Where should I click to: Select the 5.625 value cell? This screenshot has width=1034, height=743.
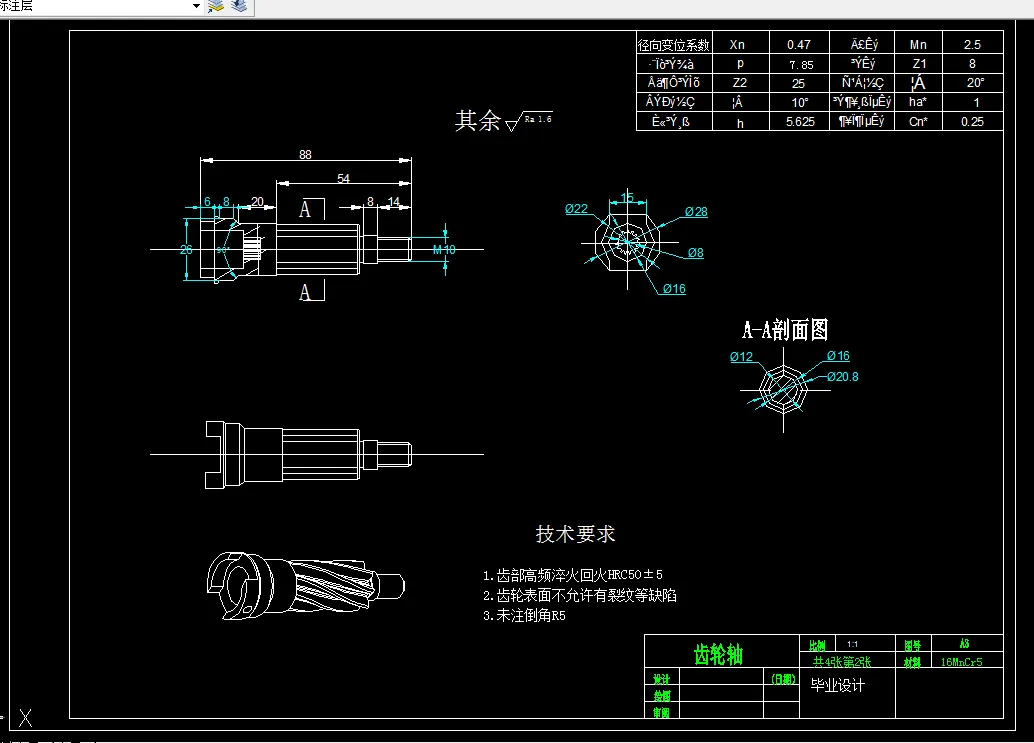800,122
